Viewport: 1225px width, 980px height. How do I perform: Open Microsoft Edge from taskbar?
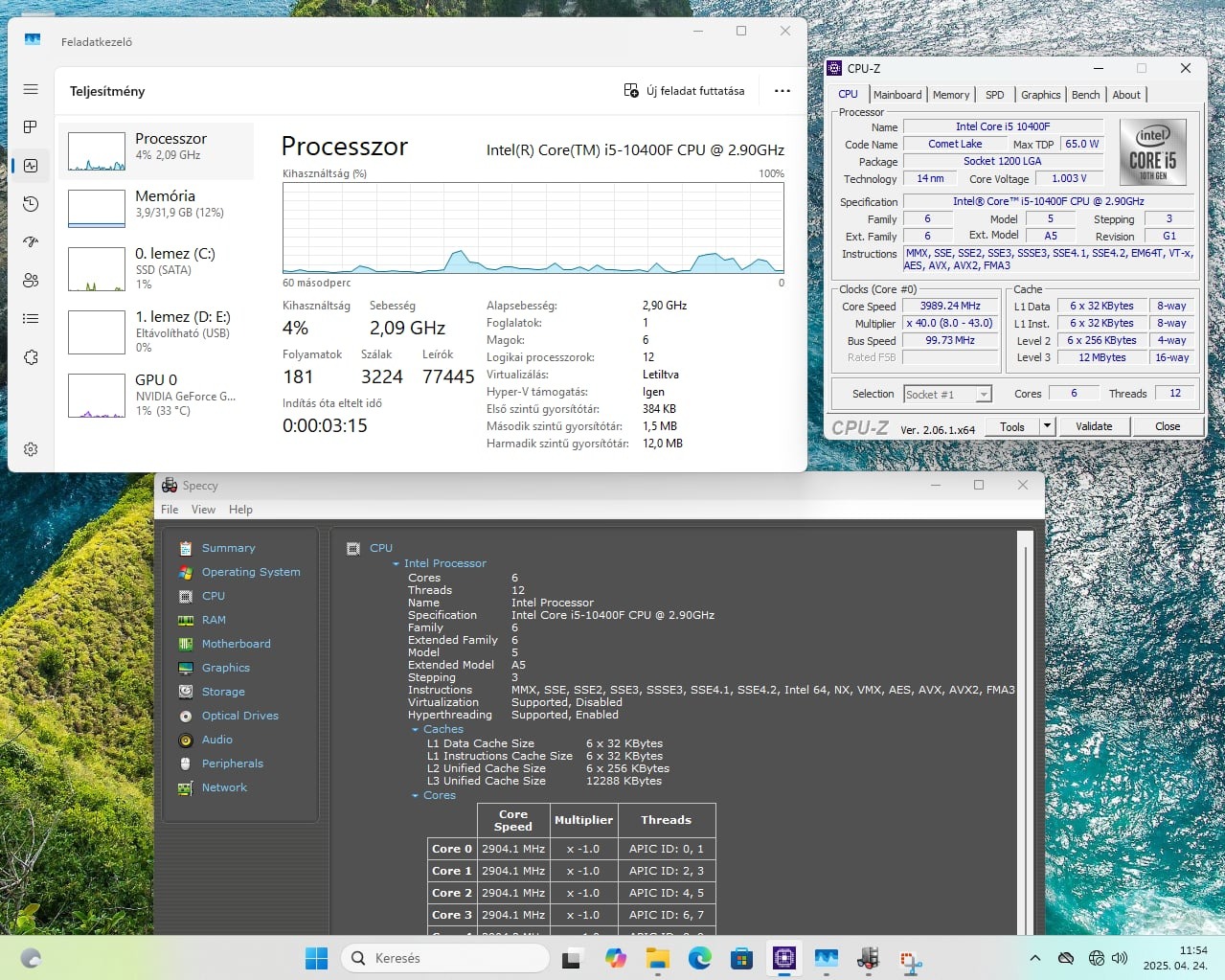699,958
